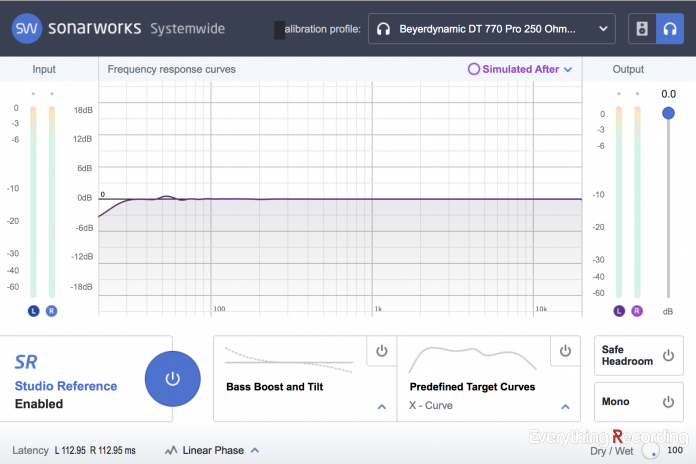Screen dimensions: 696x464
Task: Expand the Predefined Target Curves panel
Action: (565, 407)
